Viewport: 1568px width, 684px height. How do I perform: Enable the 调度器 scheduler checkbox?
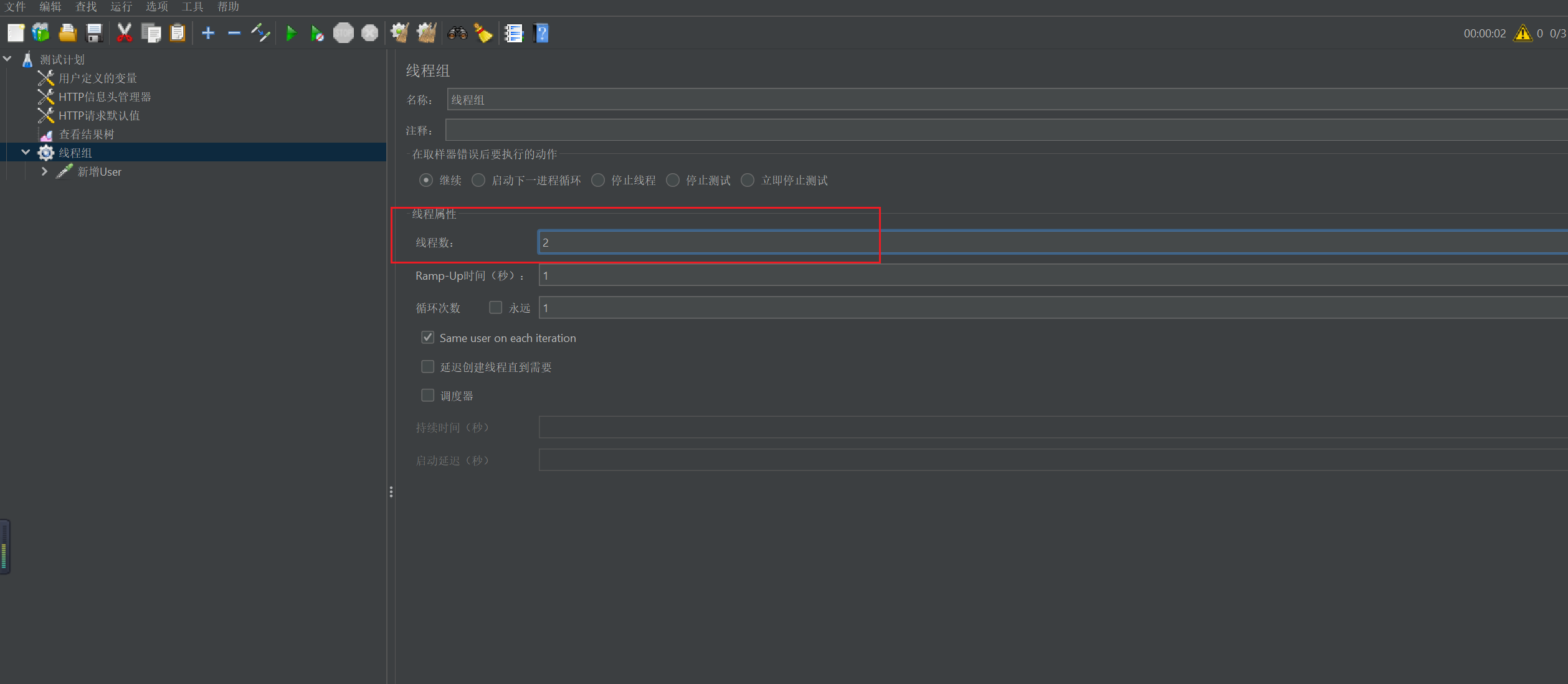tap(427, 396)
